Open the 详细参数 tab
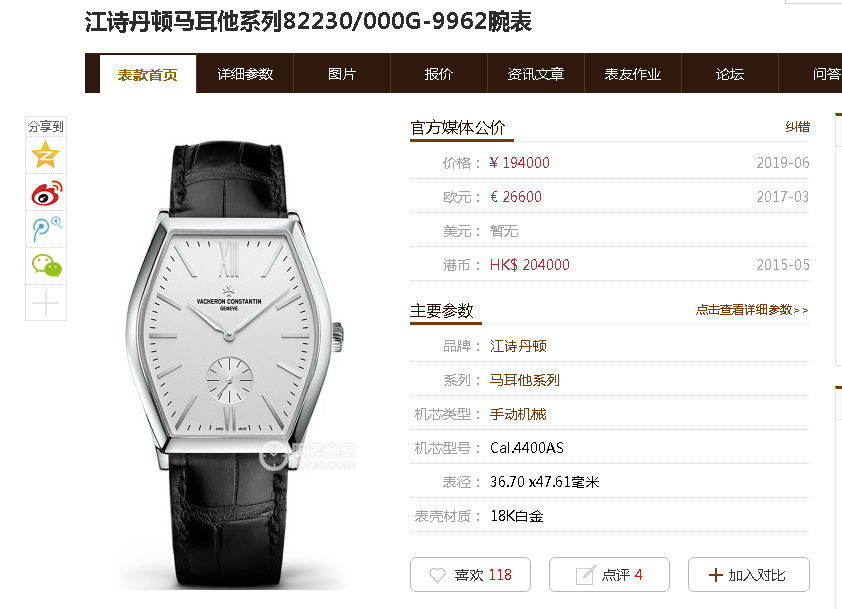Viewport: 842px width, 609px height. [x=245, y=74]
